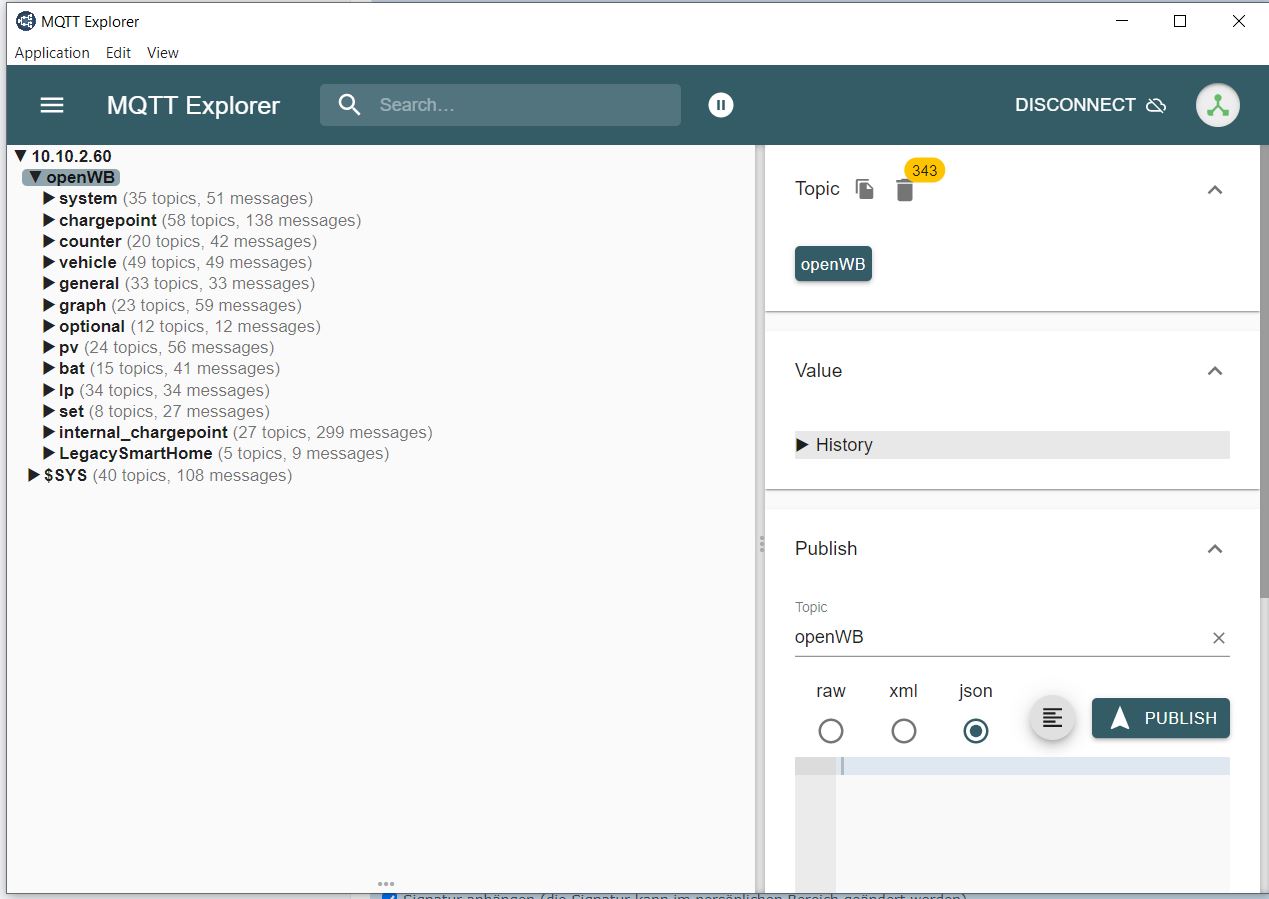
Task: Click the vertical panel splitter handle
Action: click(761, 544)
